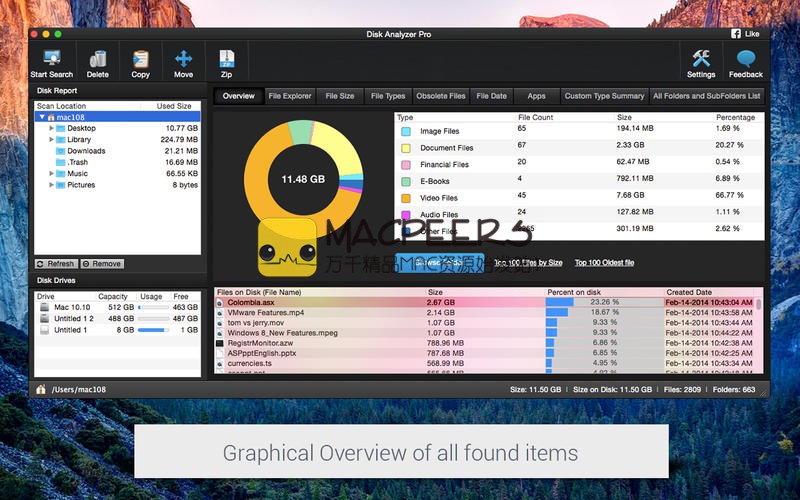Screen dimensions: 800x500
Task: Select the VMware Features.mp4 row
Action: tap(489, 312)
